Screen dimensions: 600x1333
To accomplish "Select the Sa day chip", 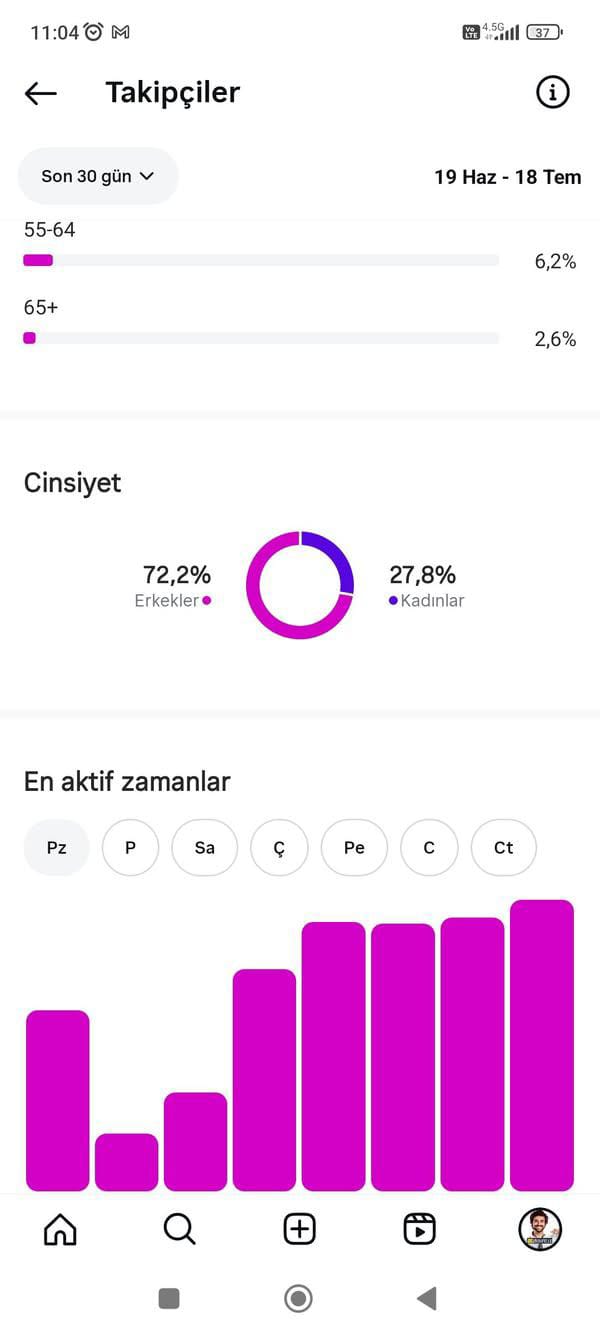I will (205, 847).
